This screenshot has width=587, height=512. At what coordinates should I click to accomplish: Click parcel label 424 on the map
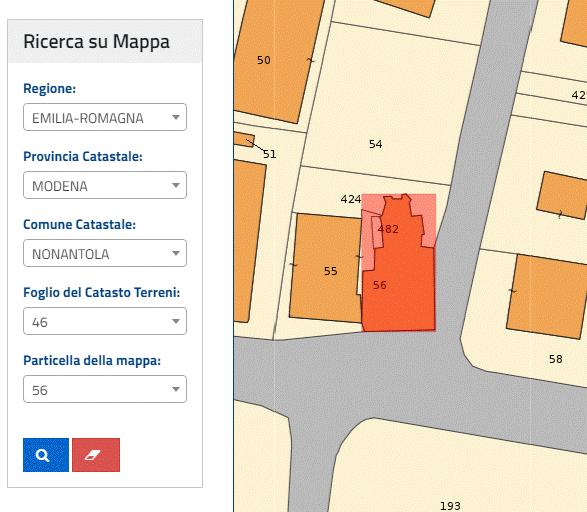[x=351, y=199]
